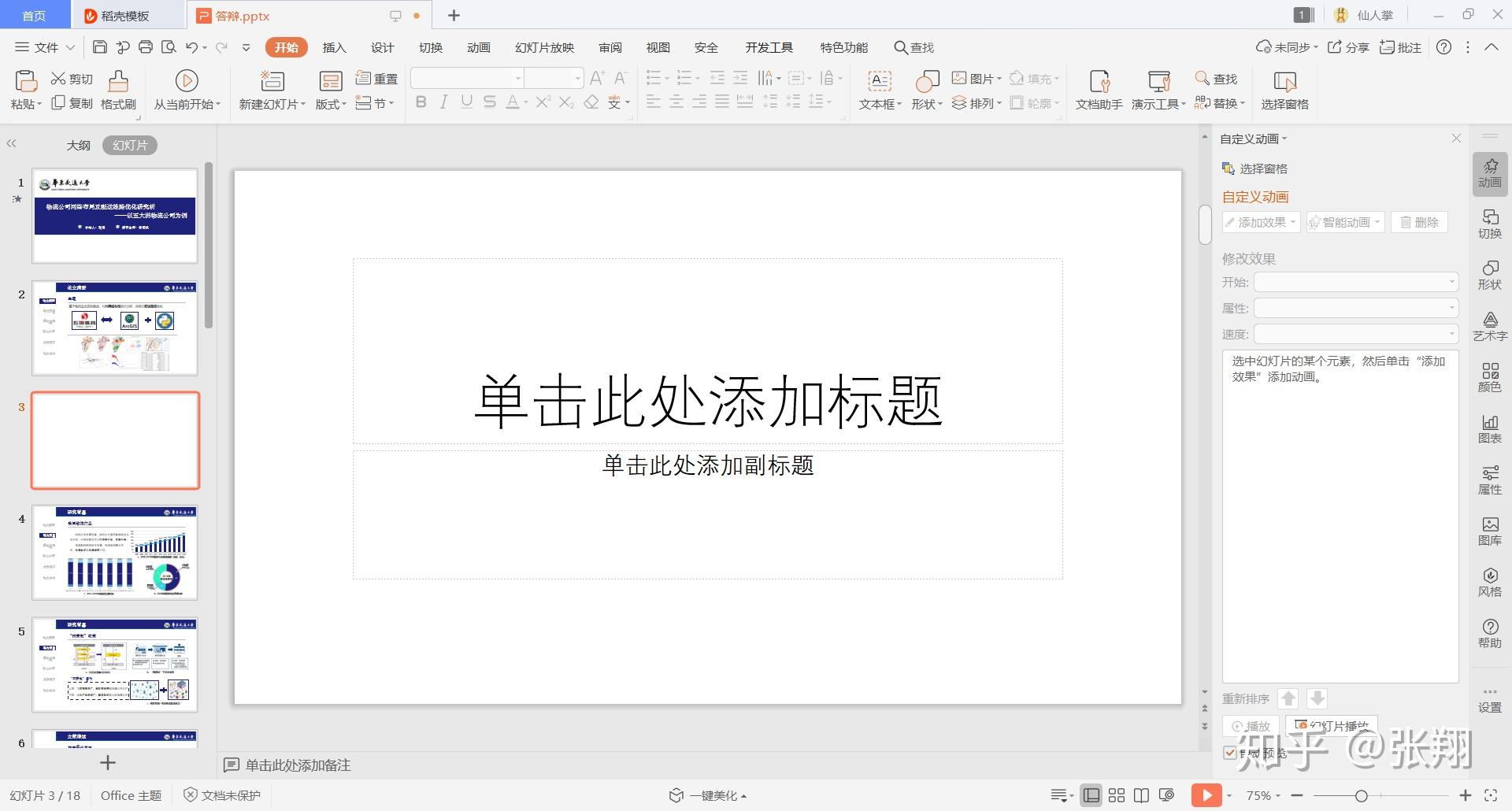This screenshot has height=811, width=1512.
Task: Toggle underline formatting
Action: tap(467, 102)
